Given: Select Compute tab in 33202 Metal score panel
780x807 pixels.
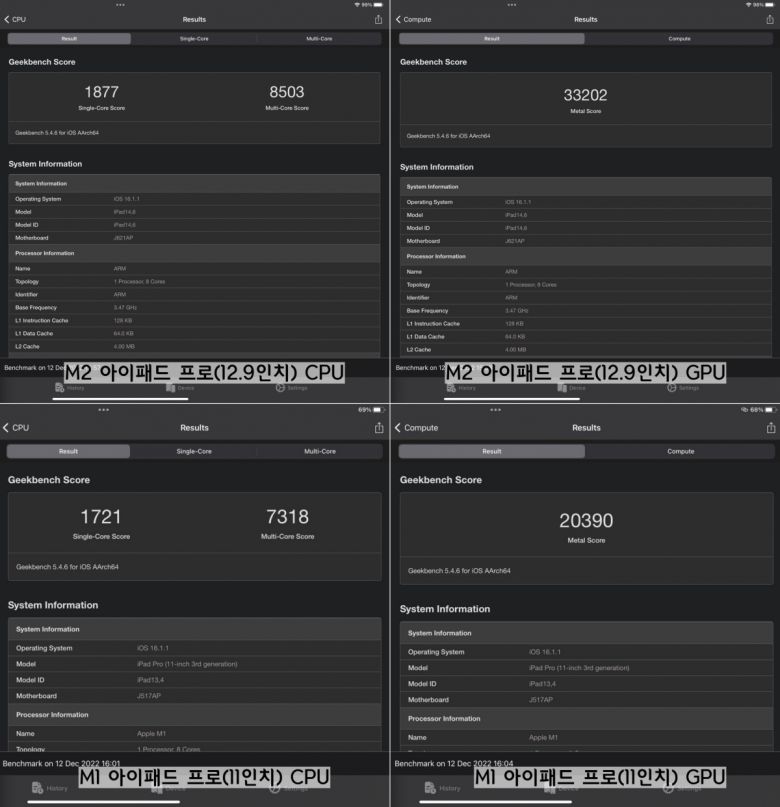Looking at the screenshot, I should pyautogui.click(x=679, y=39).
